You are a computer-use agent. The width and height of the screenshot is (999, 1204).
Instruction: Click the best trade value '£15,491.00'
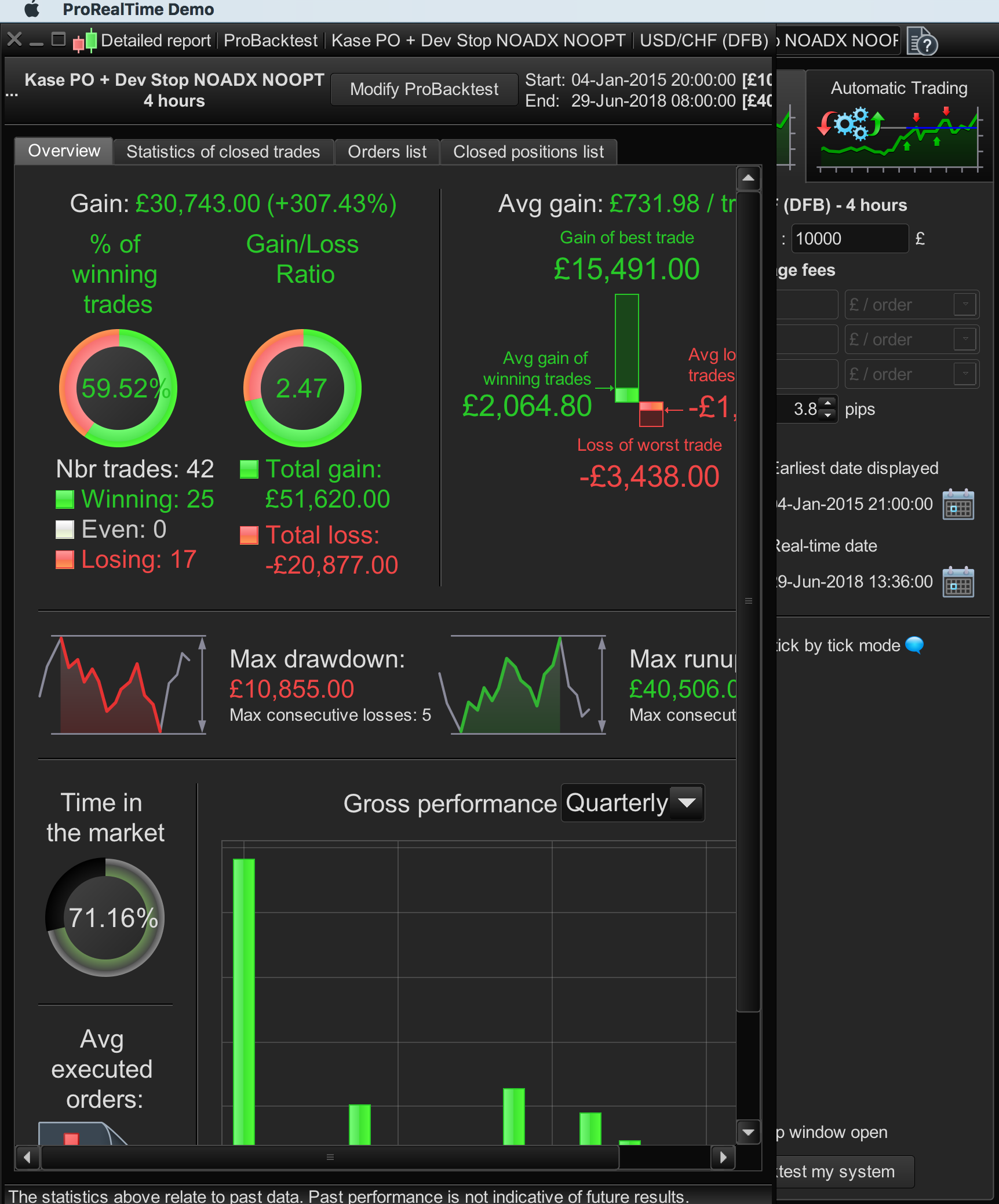tap(627, 269)
